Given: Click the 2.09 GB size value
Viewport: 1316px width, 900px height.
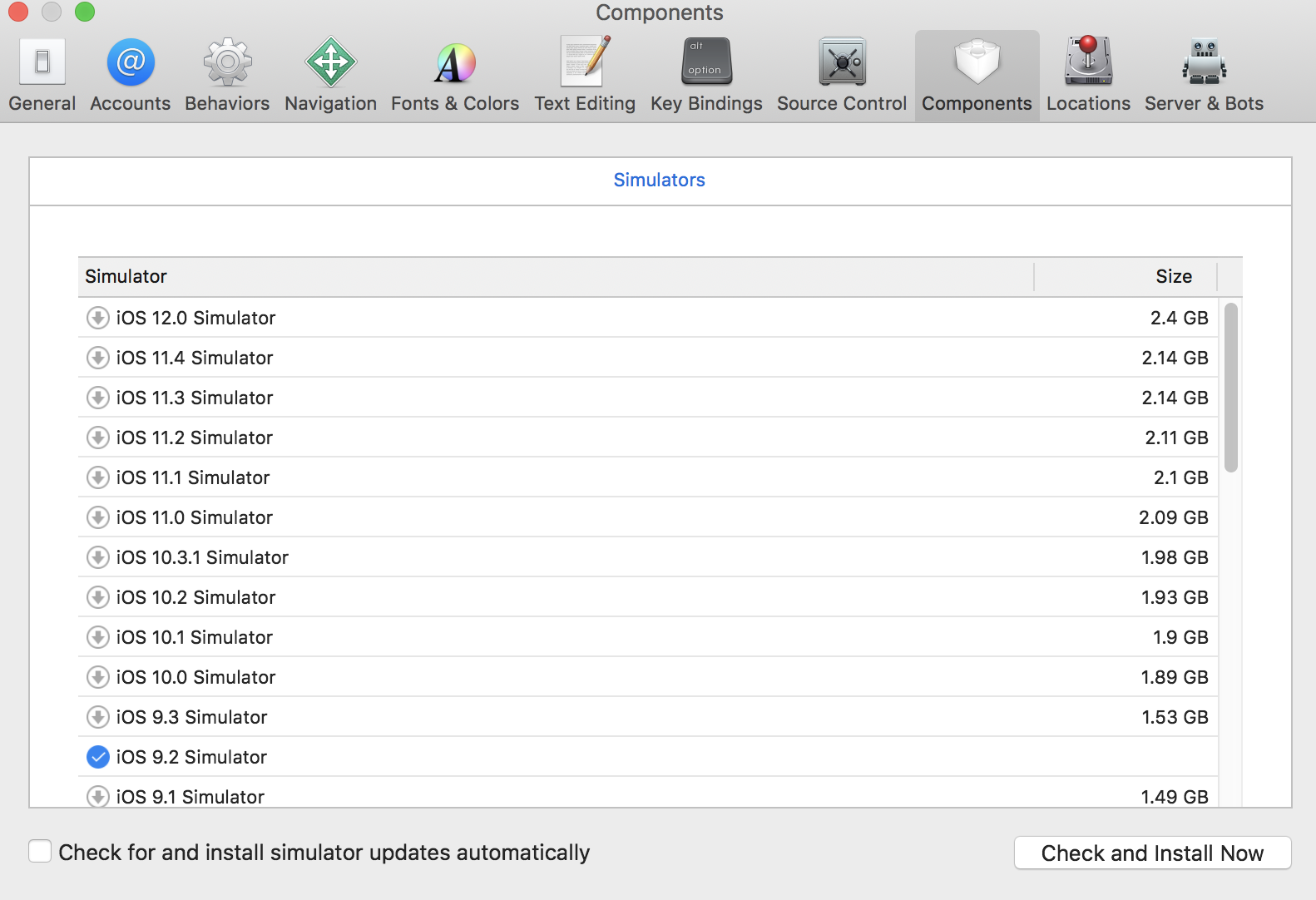Looking at the screenshot, I should pos(1173,517).
